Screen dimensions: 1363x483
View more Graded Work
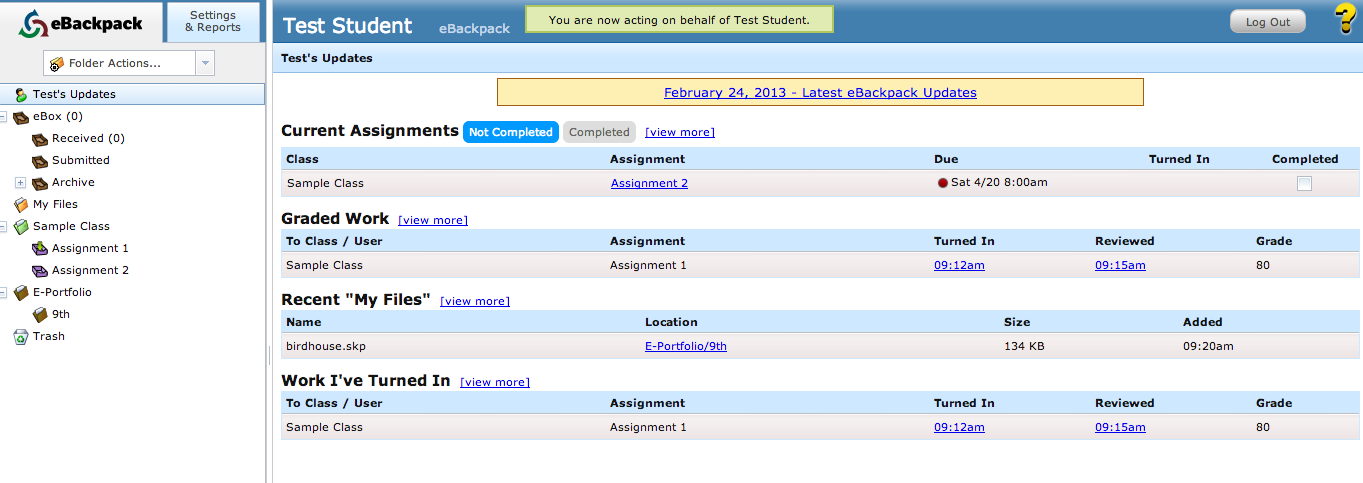[x=433, y=220]
